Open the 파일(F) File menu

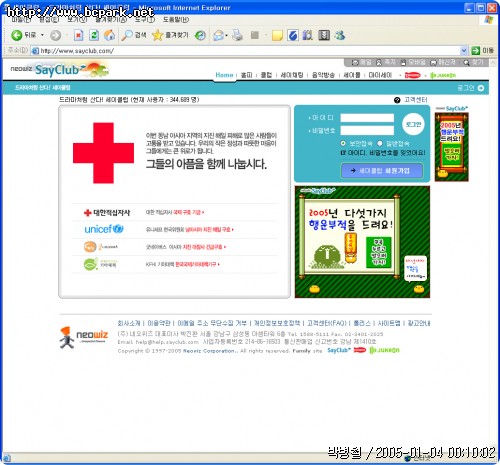[x=21, y=20]
